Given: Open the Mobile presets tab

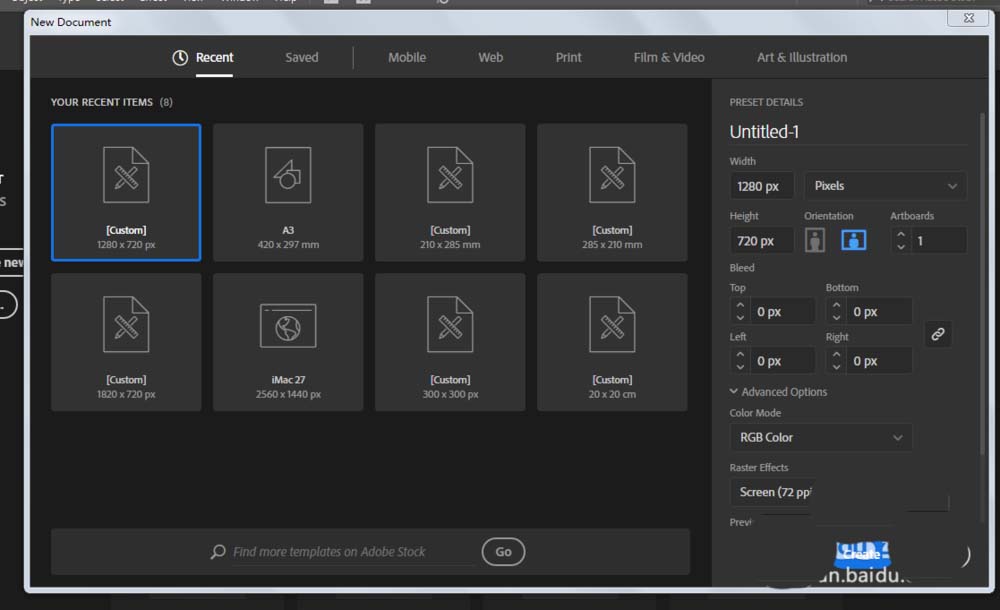Looking at the screenshot, I should [x=407, y=57].
